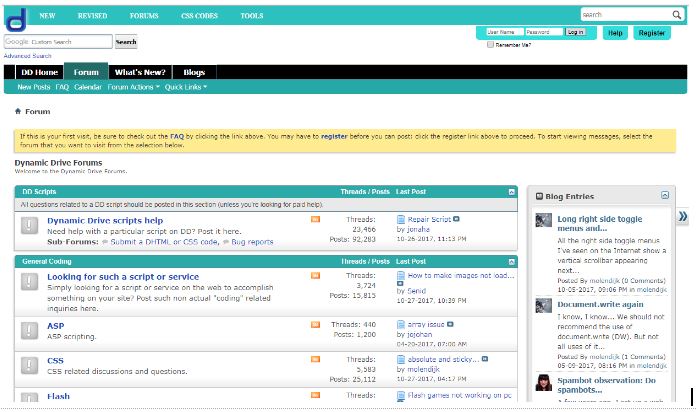Open the Forum Actions dropdown

133,87
